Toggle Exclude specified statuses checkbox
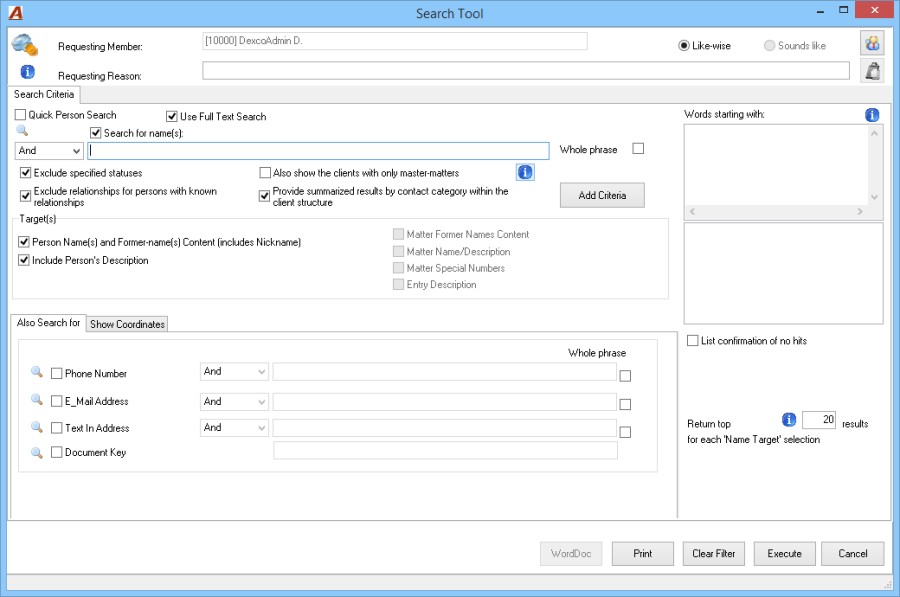Screen dimensions: 900x597 coord(25,173)
